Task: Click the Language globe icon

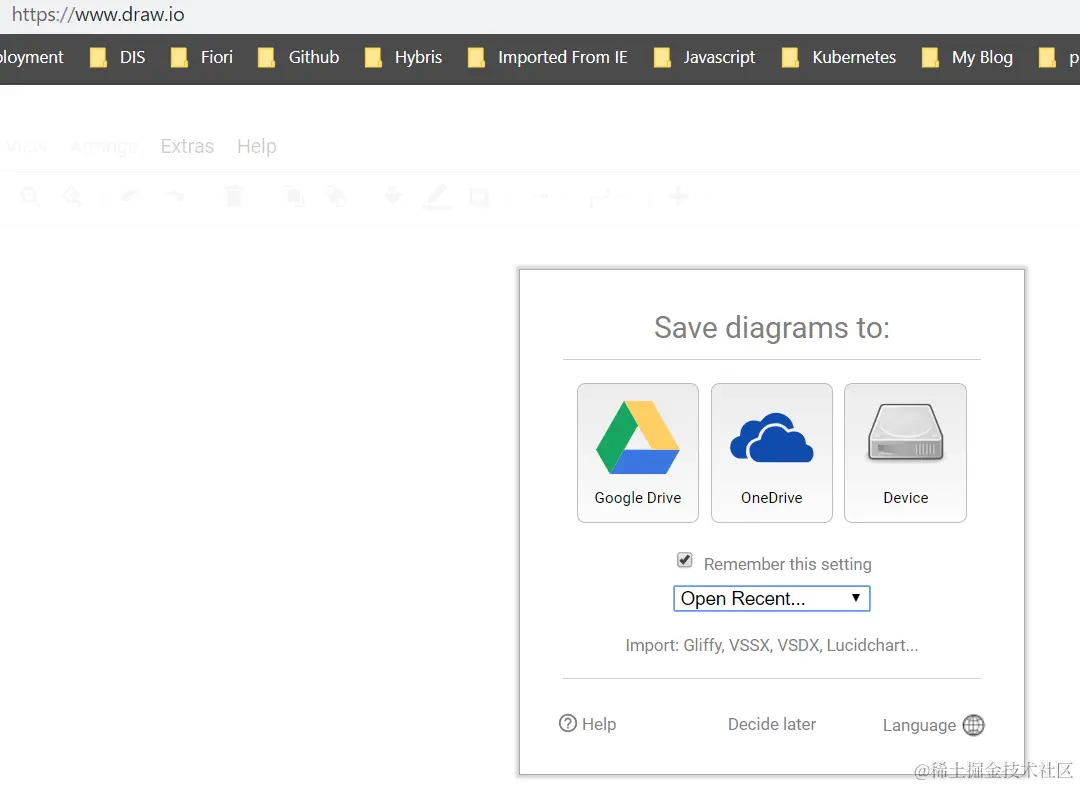Action: pyautogui.click(x=973, y=724)
